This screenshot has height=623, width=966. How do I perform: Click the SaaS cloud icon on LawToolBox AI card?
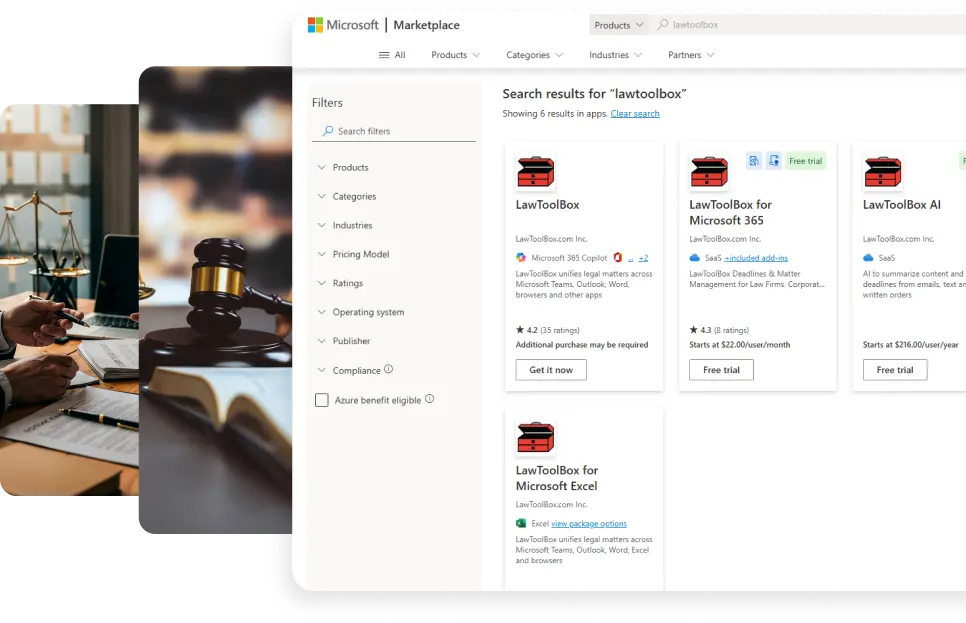869,258
